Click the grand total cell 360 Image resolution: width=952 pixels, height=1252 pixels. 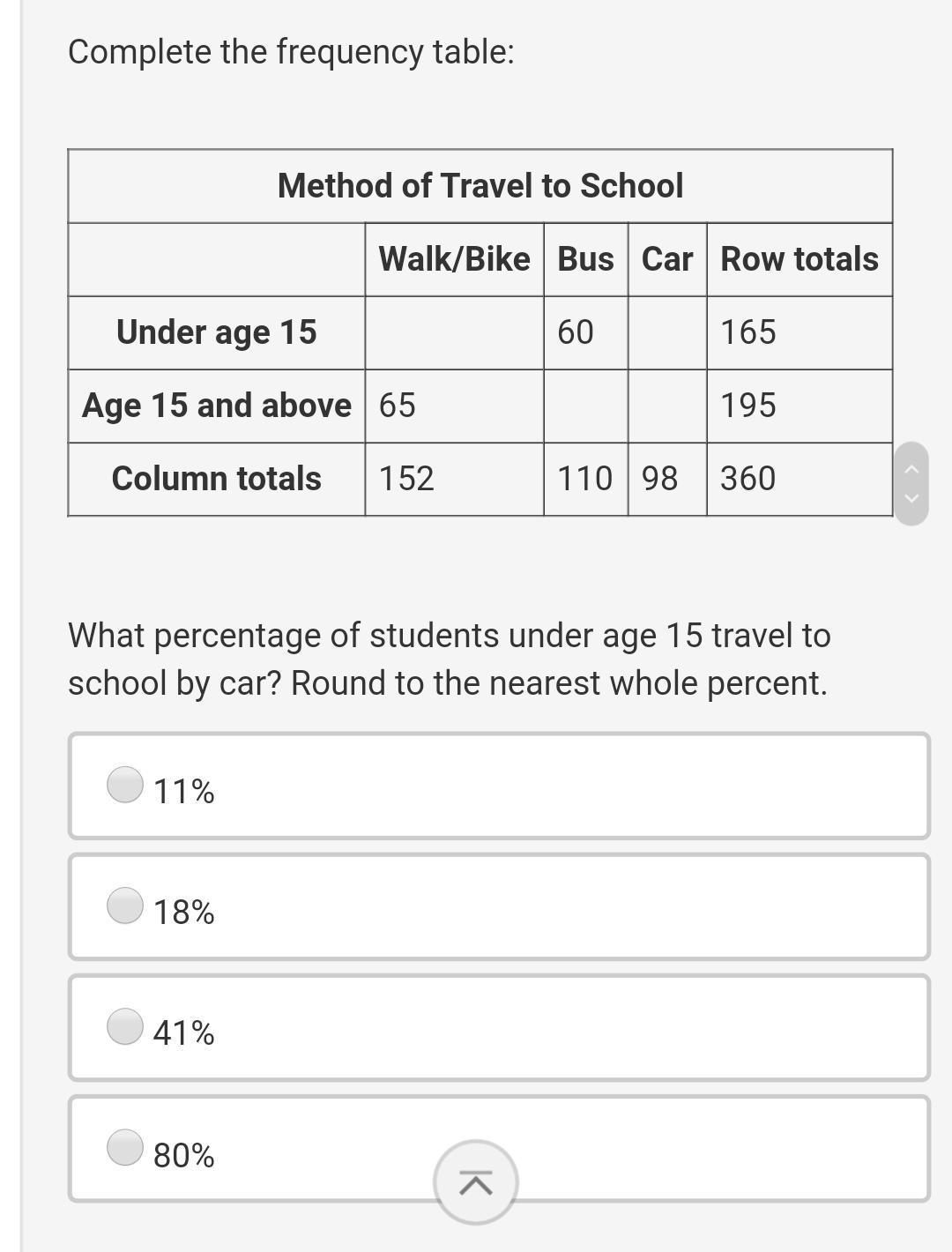(x=799, y=479)
